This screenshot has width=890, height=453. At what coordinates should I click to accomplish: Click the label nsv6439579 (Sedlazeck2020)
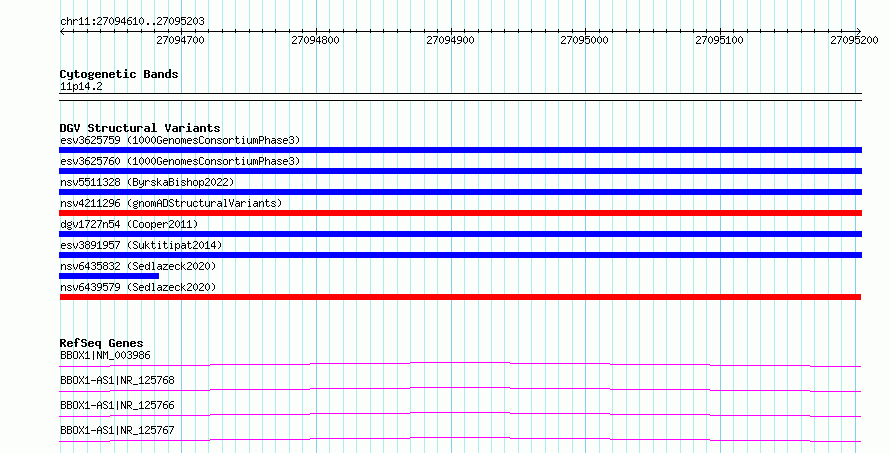[138, 287]
